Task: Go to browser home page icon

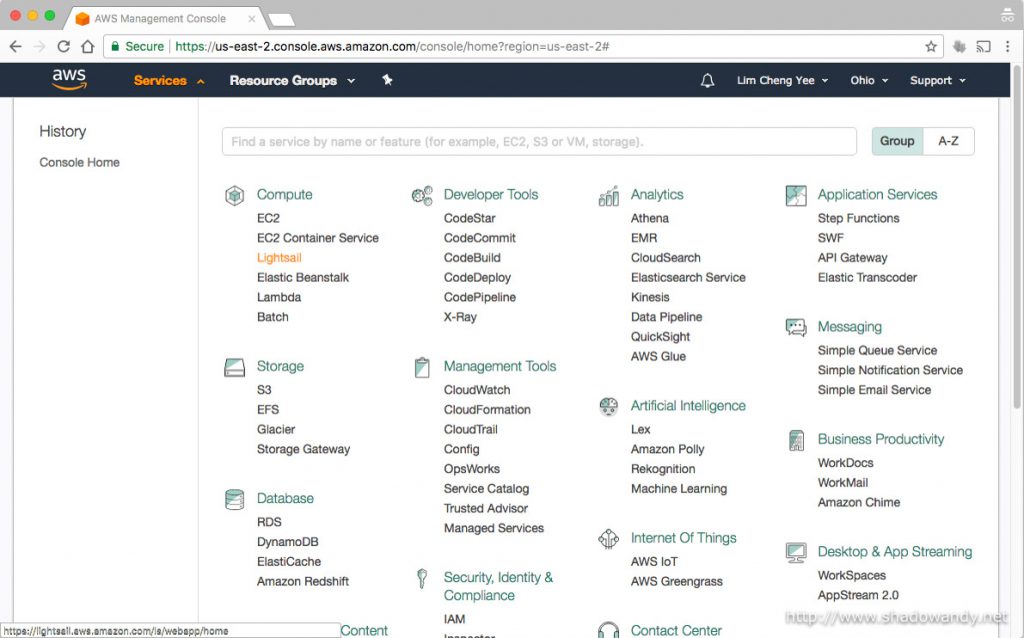Action: 88,46
